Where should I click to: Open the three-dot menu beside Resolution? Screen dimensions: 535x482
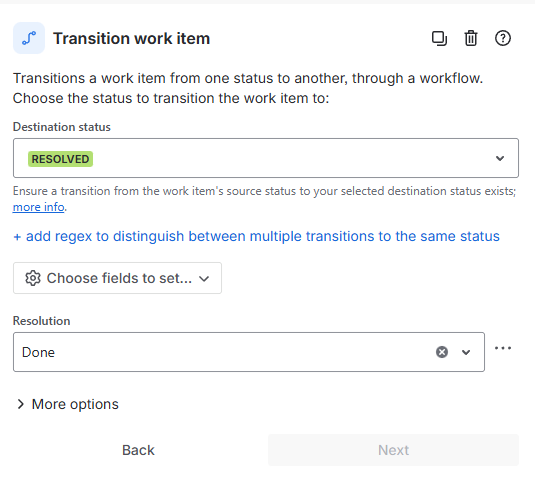503,348
